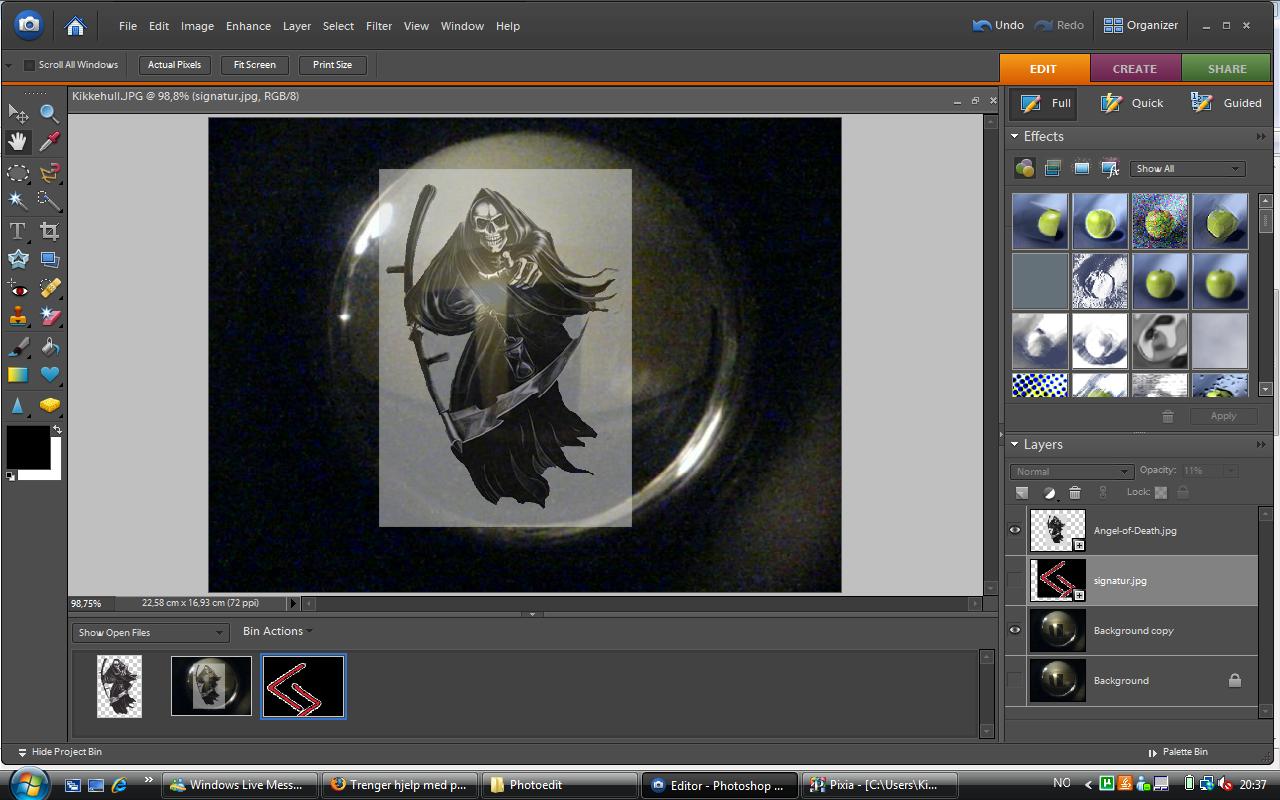This screenshot has height=800, width=1280.
Task: Open the Bin Actions menu
Action: coord(277,631)
